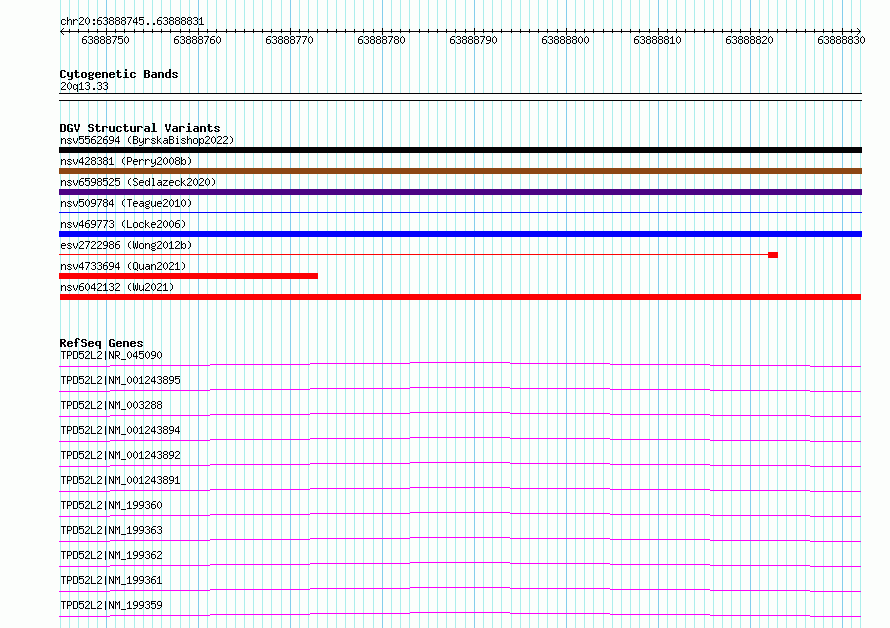
Task: Click ruler position label 63888770
Action: pyautogui.click(x=289, y=40)
